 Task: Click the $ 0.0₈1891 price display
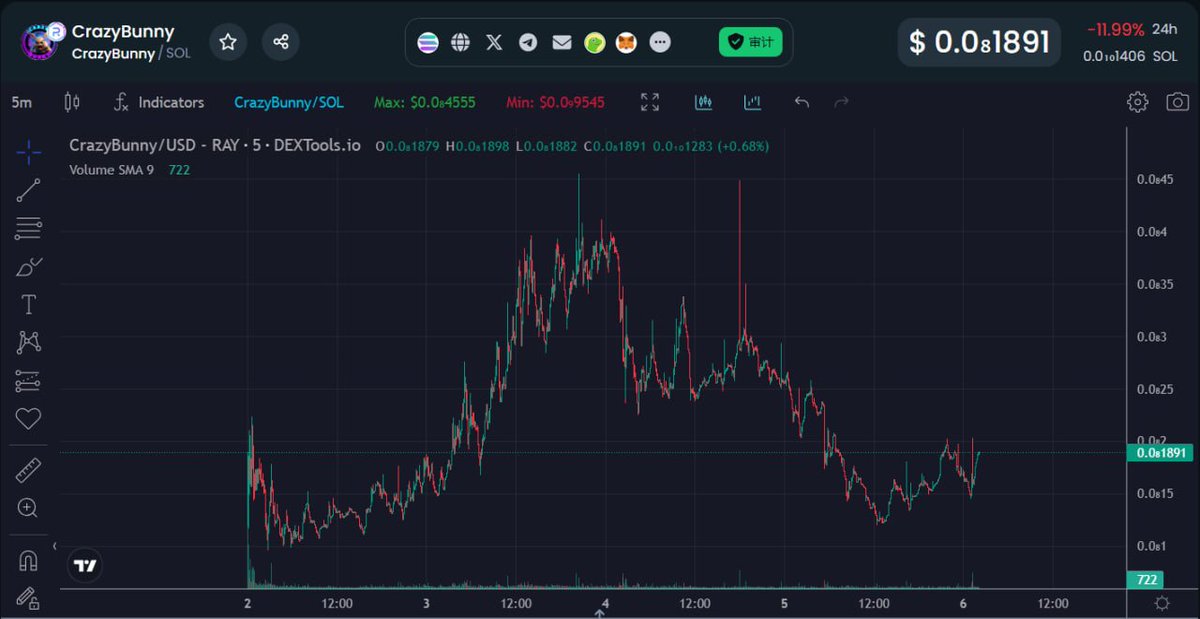click(979, 42)
